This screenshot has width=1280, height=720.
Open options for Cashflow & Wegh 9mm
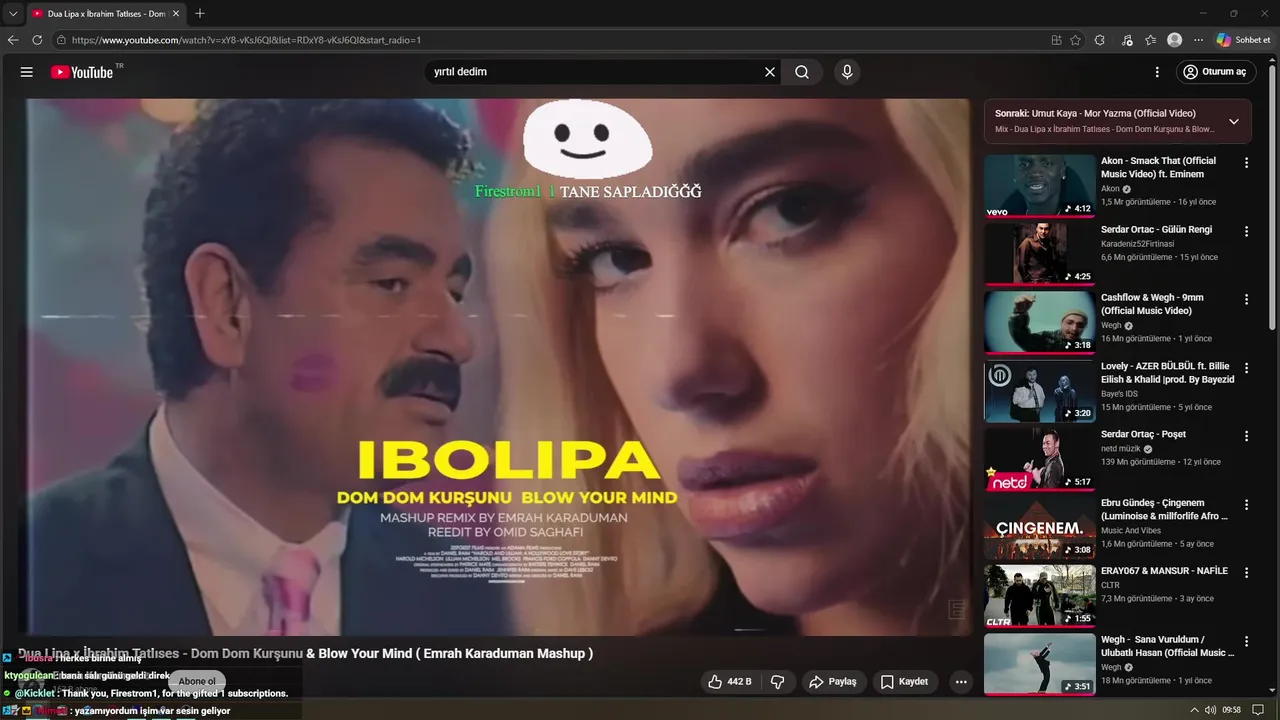point(1246,300)
